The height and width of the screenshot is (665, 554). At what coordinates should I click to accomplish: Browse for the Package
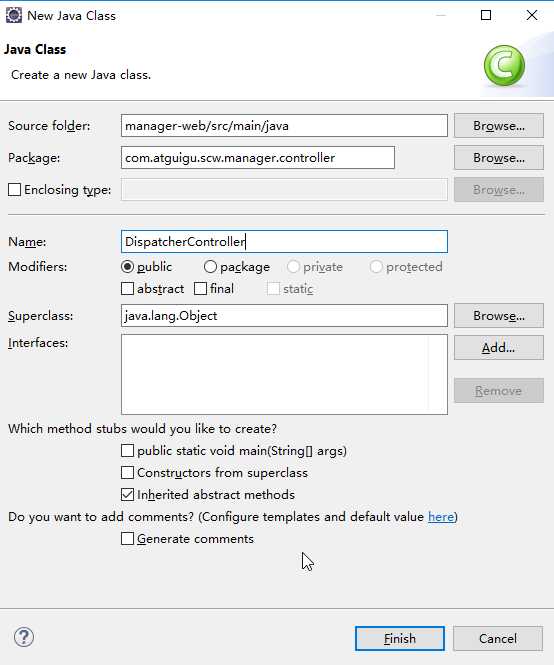coord(499,158)
